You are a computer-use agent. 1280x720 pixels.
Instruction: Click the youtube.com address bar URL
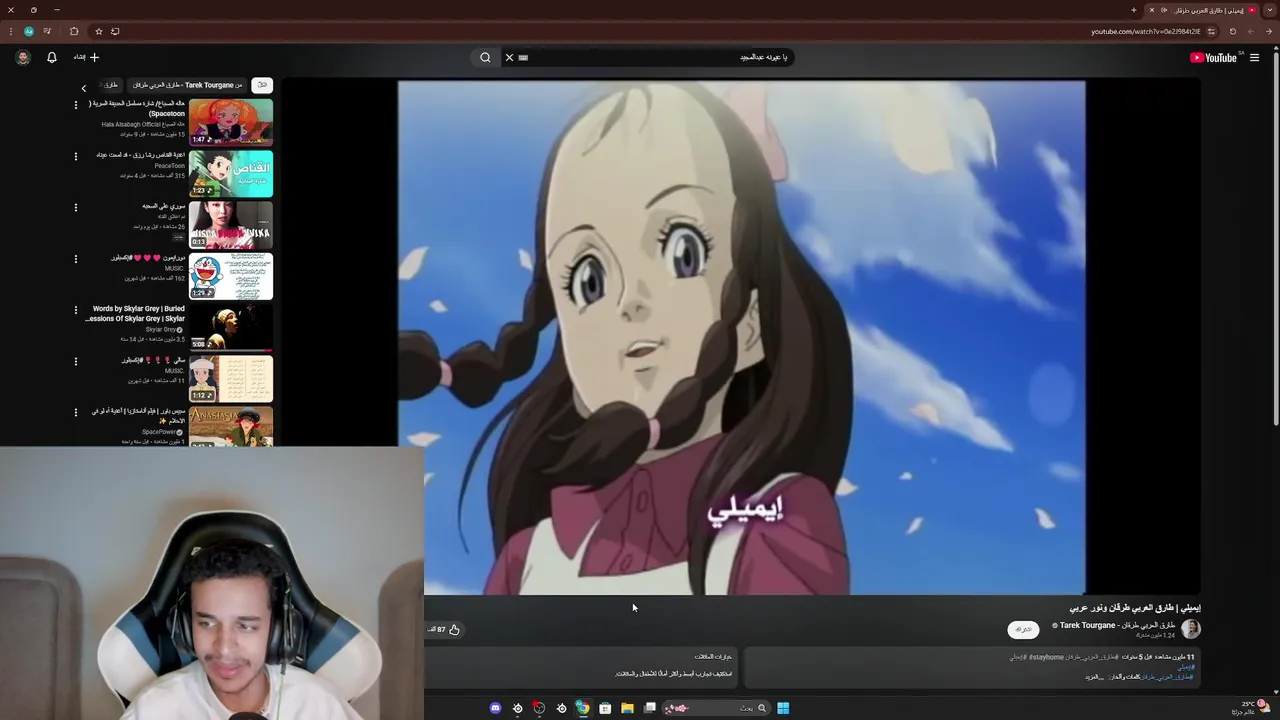[1145, 31]
